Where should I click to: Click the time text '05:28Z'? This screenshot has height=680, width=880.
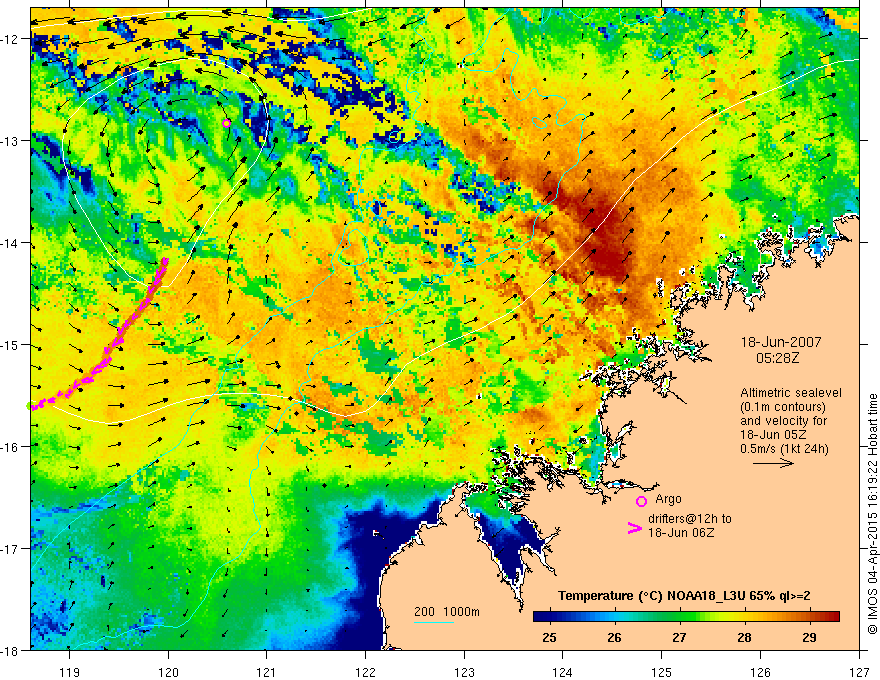point(777,358)
